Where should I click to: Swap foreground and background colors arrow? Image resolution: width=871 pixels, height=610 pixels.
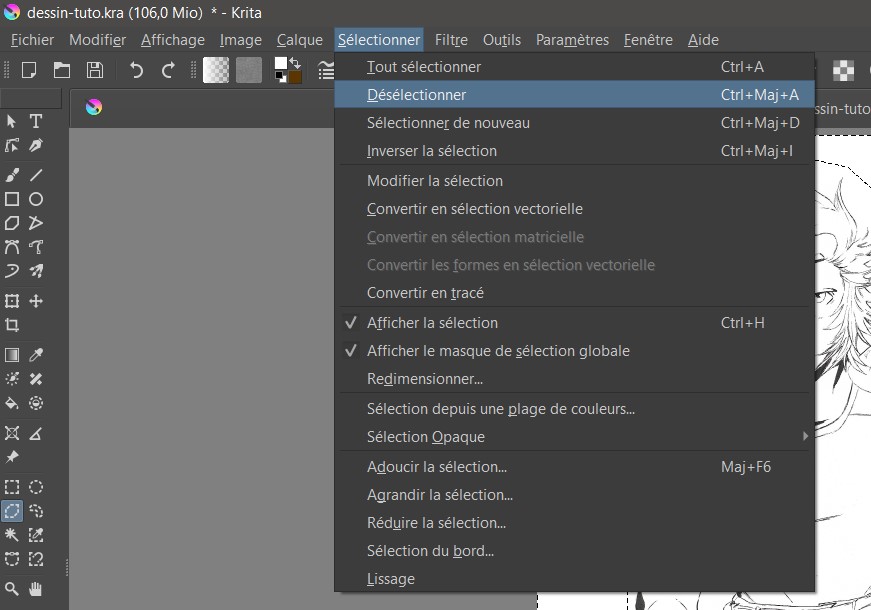(x=295, y=63)
